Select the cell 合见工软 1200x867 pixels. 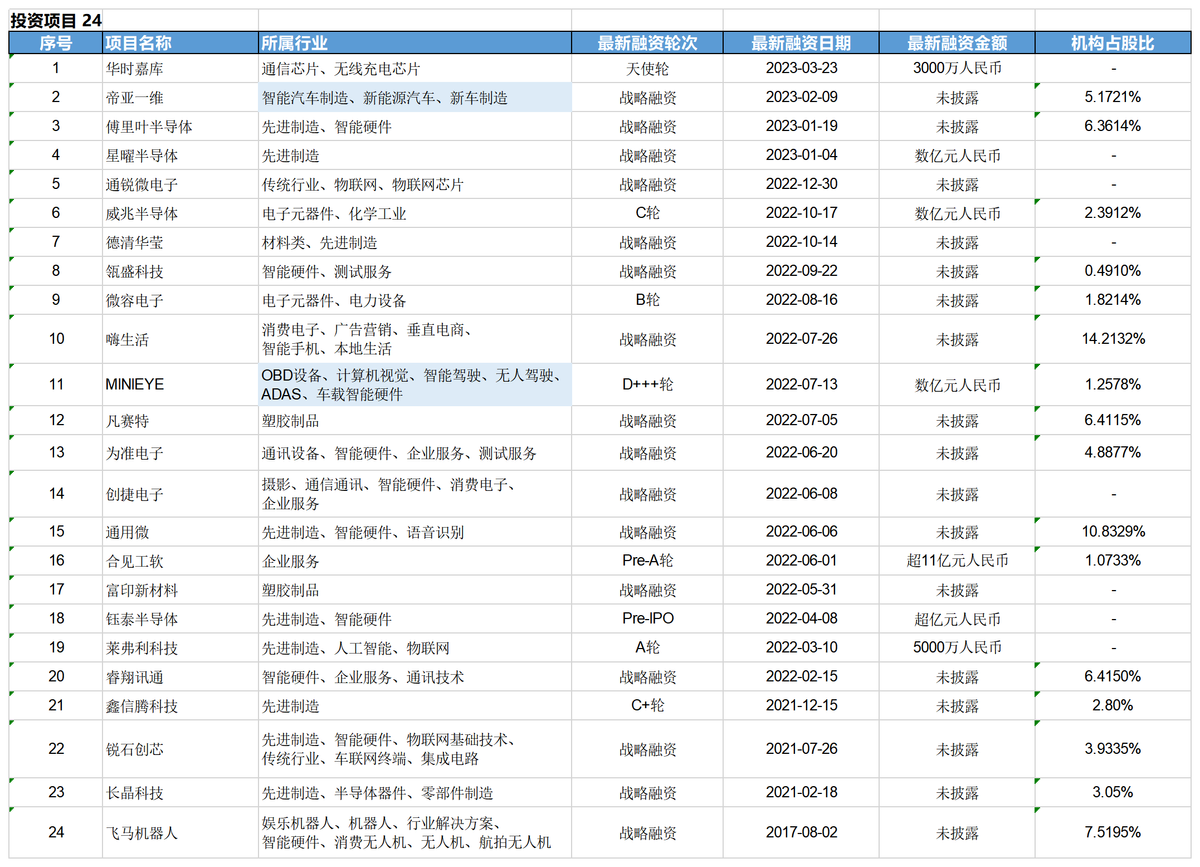pos(180,561)
